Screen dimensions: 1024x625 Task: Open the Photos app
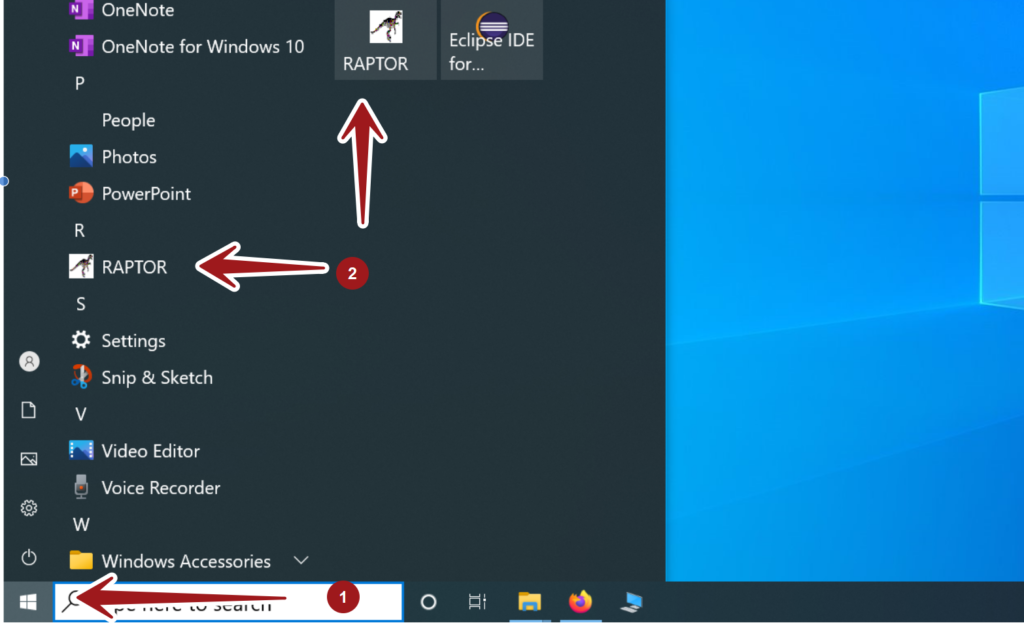point(129,156)
